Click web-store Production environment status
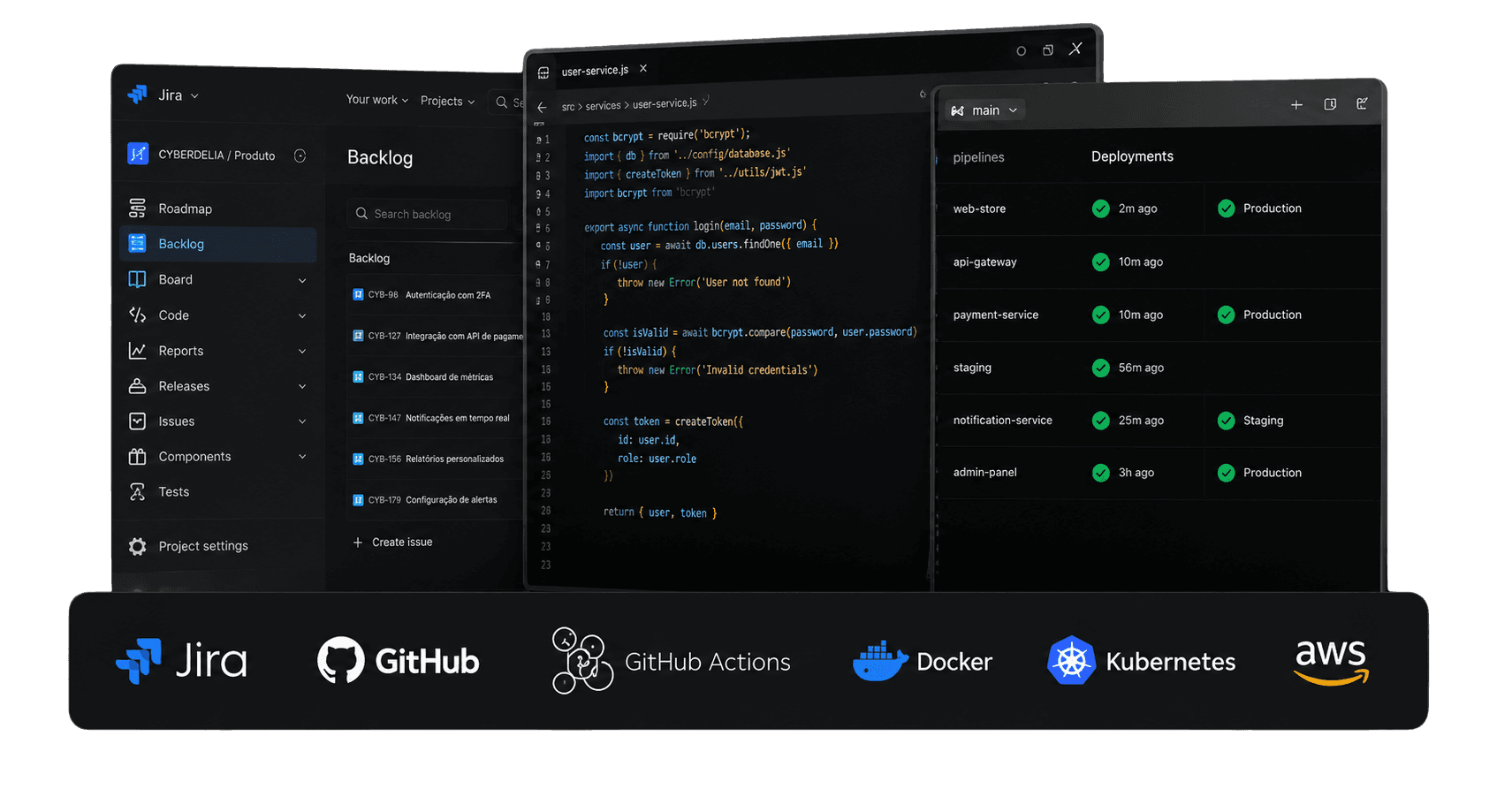The height and width of the screenshot is (812, 1512). click(x=1259, y=209)
